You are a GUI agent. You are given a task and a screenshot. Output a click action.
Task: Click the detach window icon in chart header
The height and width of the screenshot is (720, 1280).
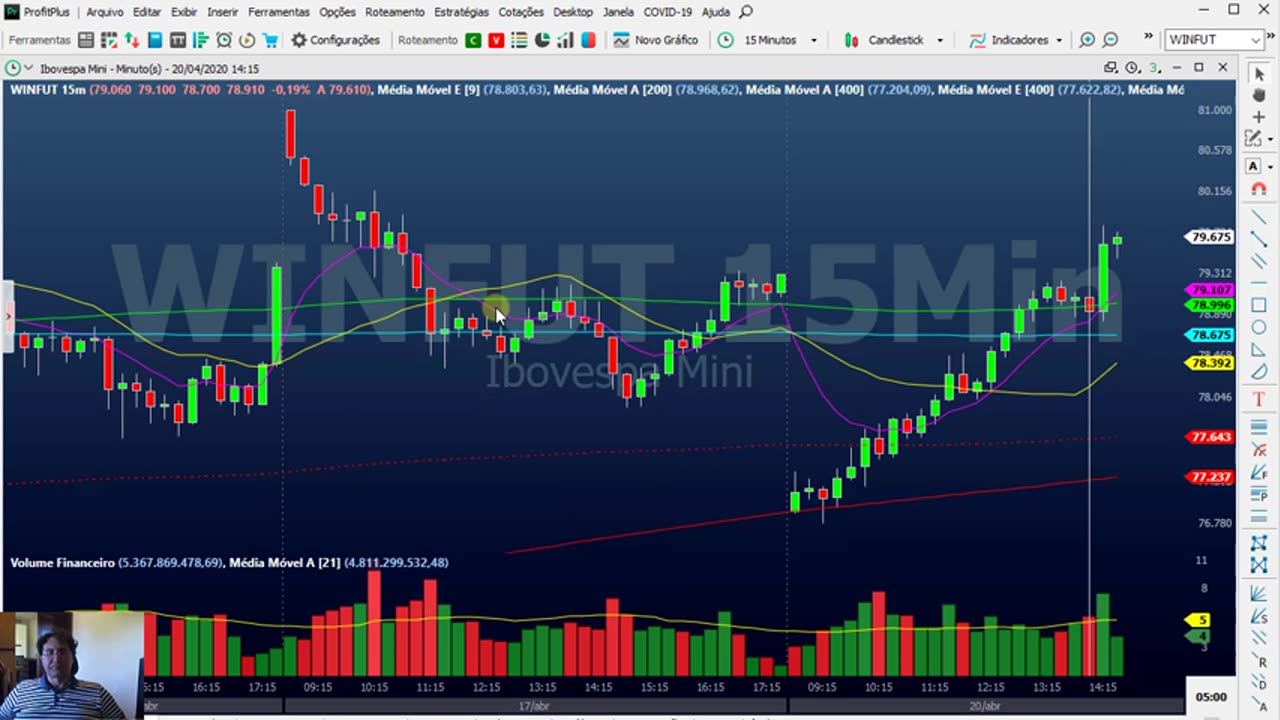pyautogui.click(x=1110, y=68)
